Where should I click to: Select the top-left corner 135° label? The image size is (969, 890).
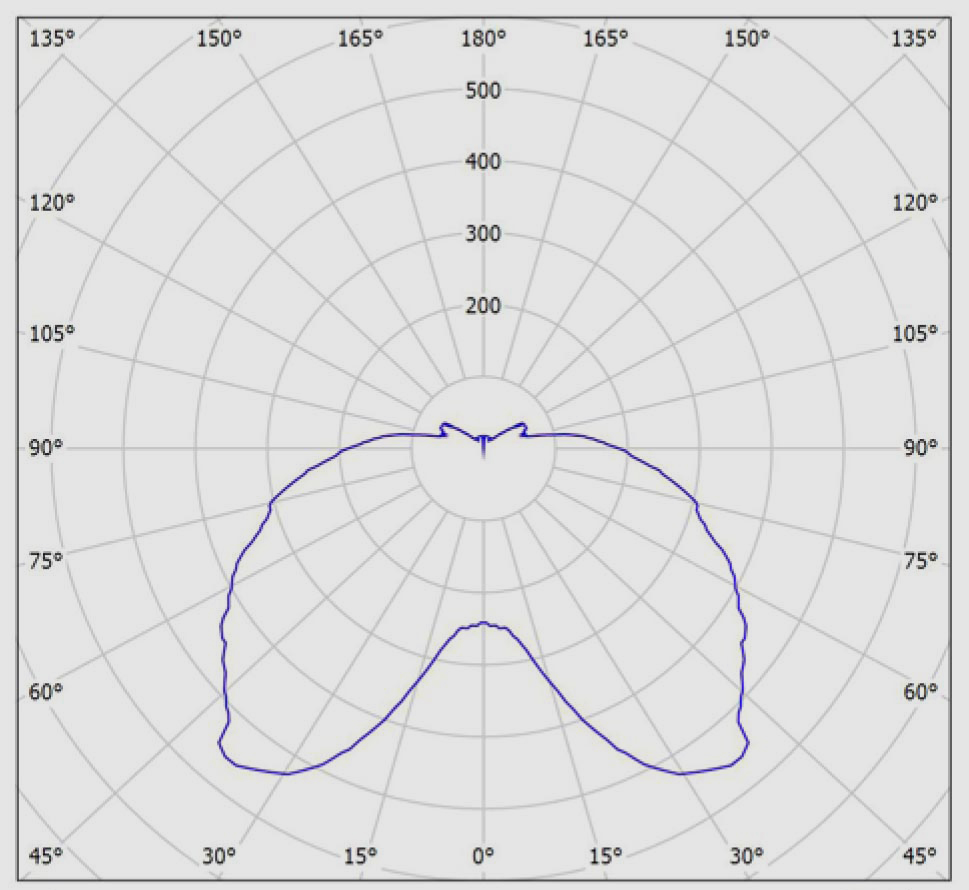[52, 38]
